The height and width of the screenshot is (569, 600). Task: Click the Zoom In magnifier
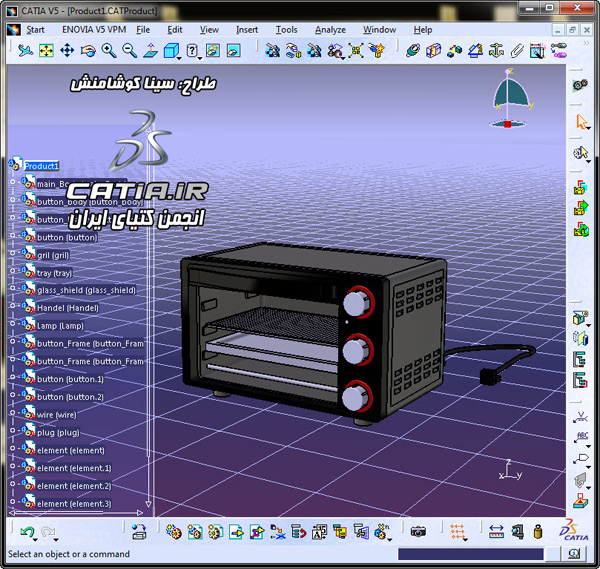coord(109,51)
